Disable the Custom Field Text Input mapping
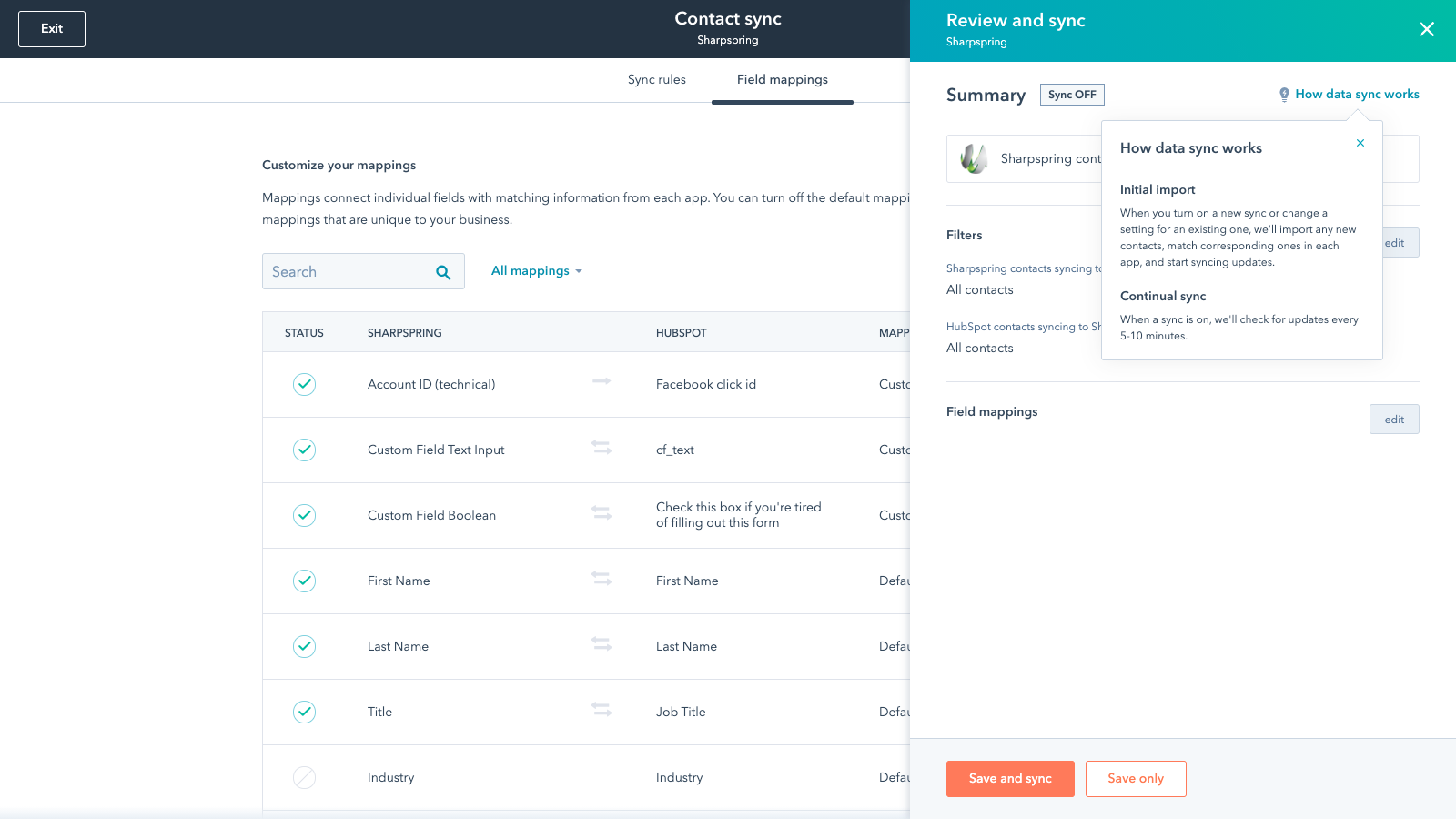The width and height of the screenshot is (1456, 819). coord(304,450)
